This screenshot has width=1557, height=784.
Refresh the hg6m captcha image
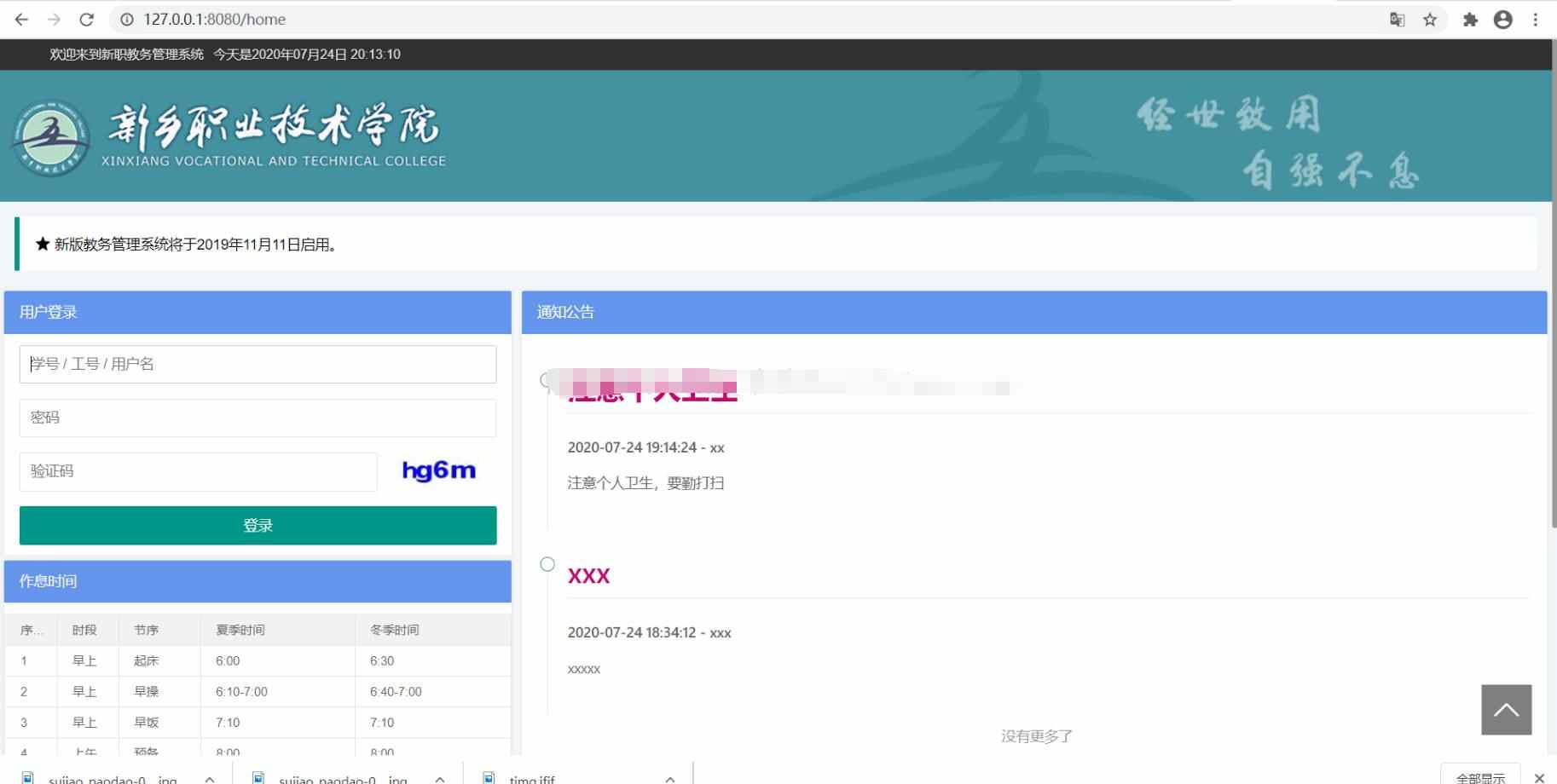click(438, 470)
